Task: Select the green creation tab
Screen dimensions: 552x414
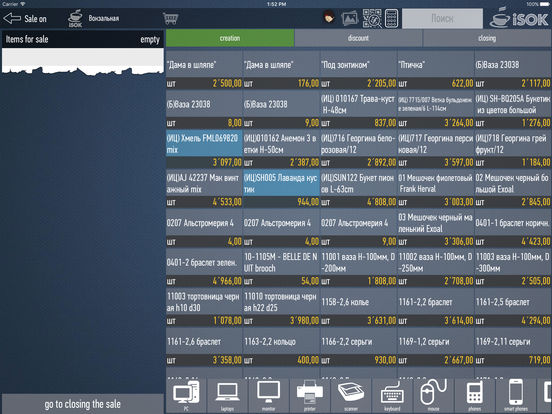Action: pos(230,38)
